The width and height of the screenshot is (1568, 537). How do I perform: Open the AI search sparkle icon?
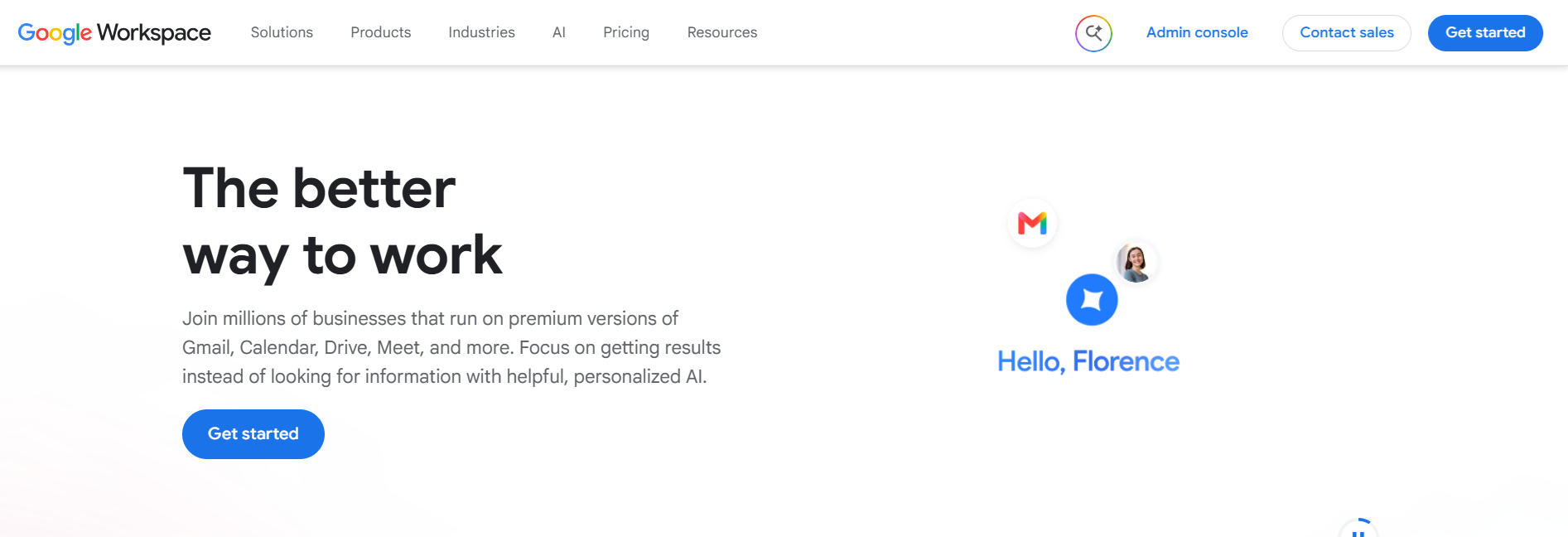(x=1093, y=33)
